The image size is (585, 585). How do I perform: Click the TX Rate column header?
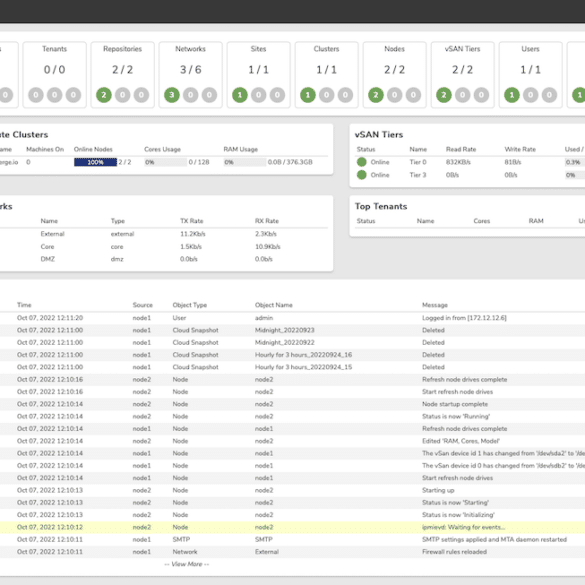(192, 221)
